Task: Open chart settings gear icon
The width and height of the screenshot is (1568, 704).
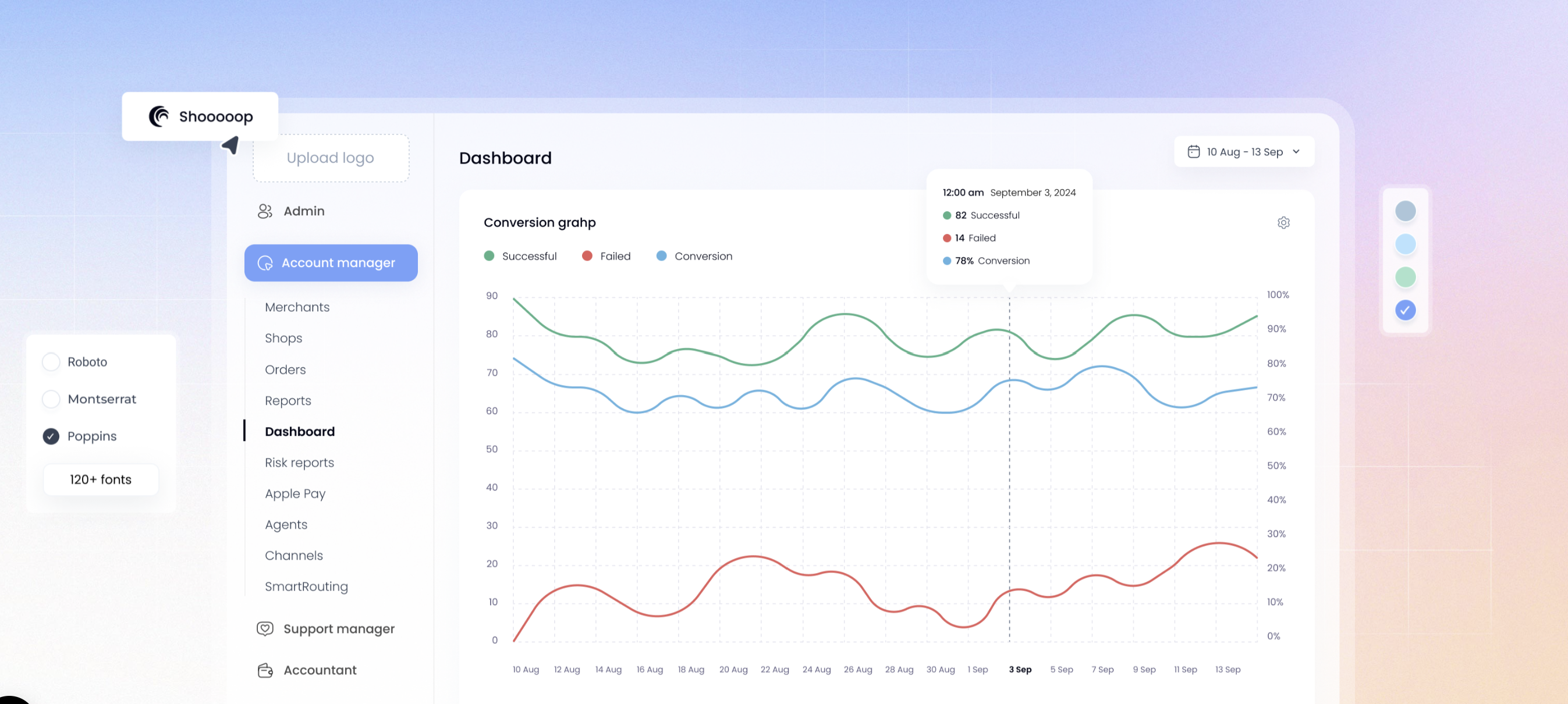Action: 1283,223
